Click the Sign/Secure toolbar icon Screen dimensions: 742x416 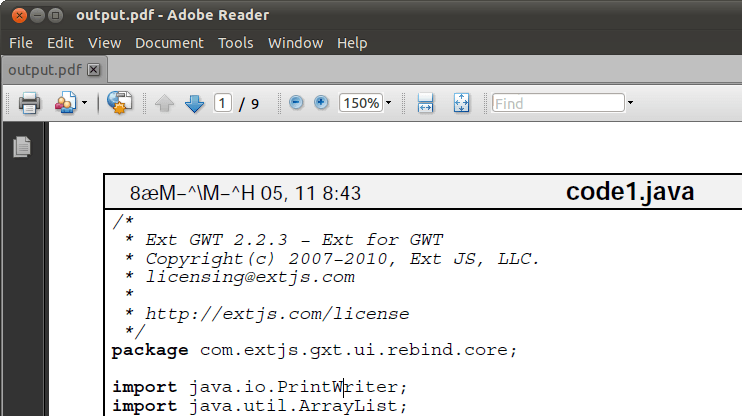119,103
